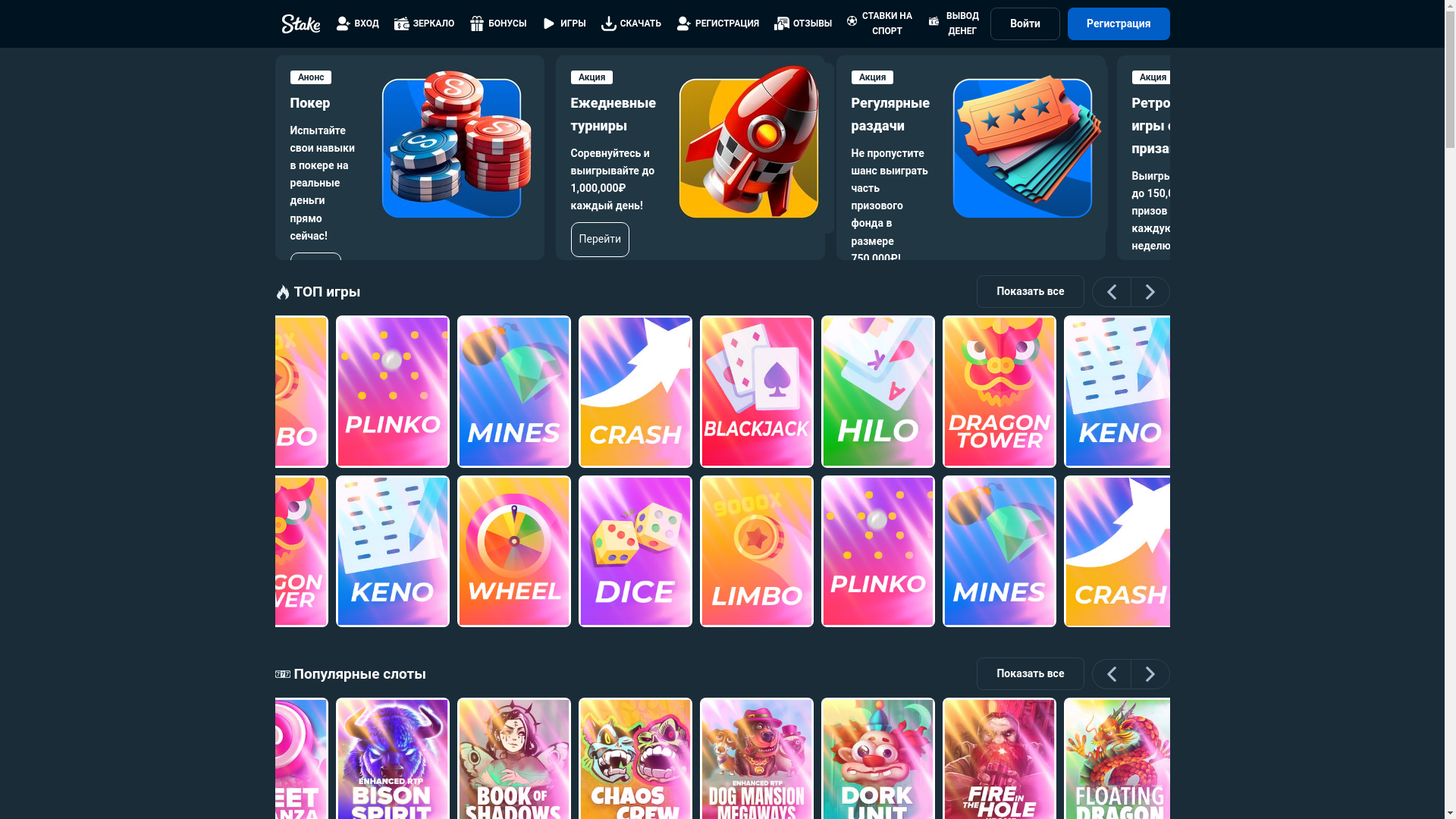1456x819 pixels.
Task: Open Chaos Crew slot
Action: tap(635, 758)
